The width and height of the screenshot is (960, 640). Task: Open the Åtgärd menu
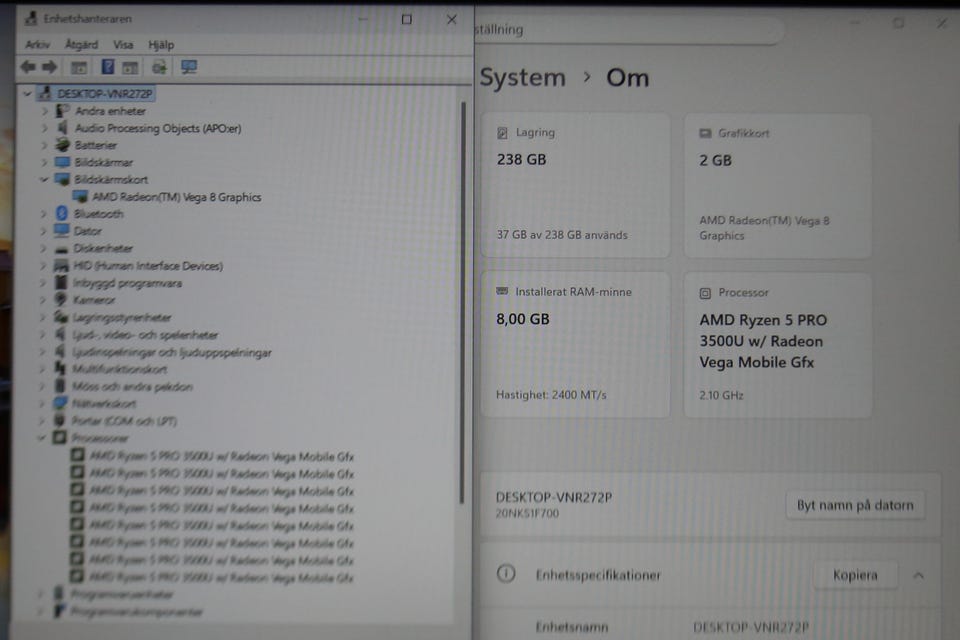[x=81, y=45]
